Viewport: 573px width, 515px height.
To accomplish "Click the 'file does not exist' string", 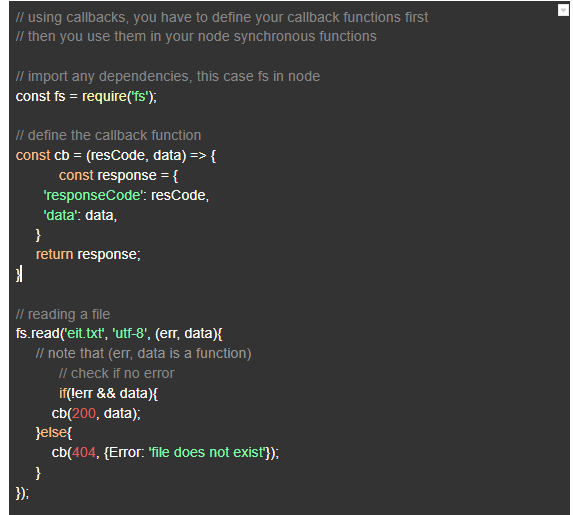I will pyautogui.click(x=207, y=452).
